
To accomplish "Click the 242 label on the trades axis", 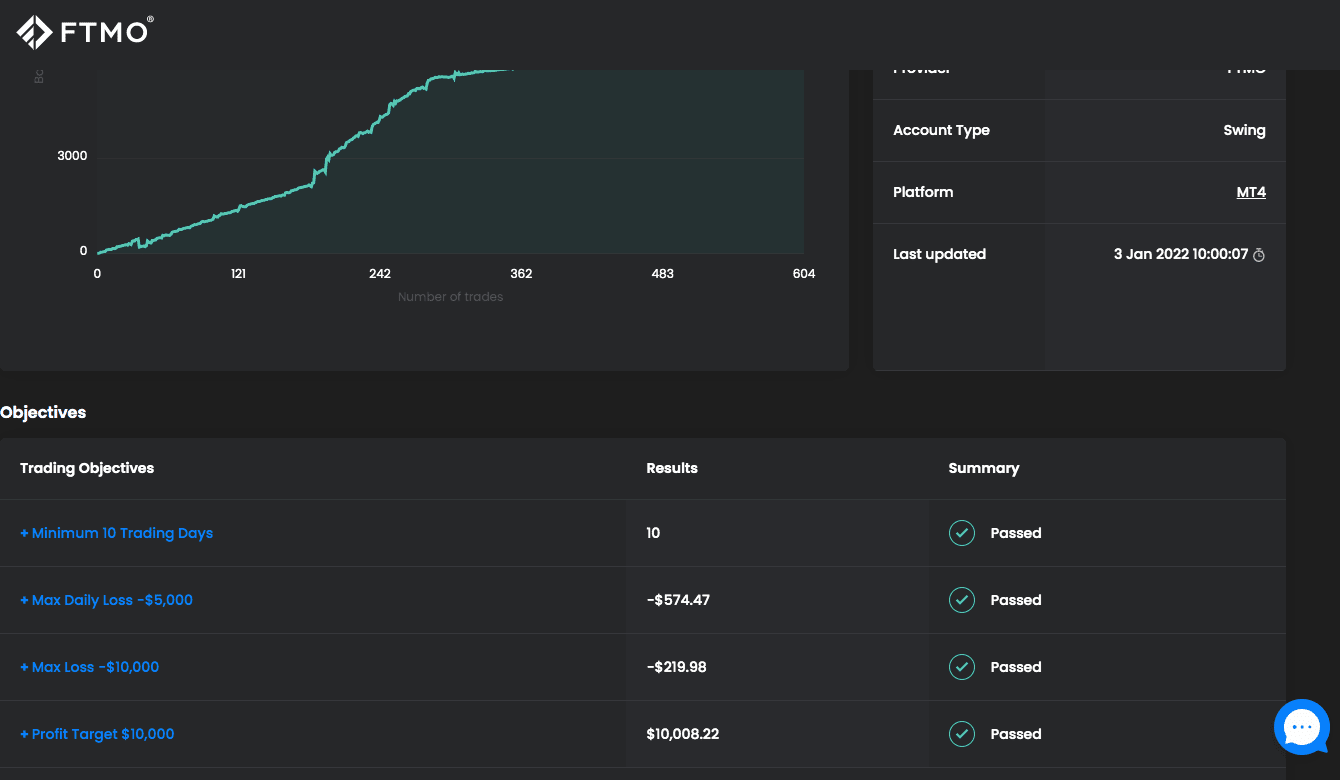I will pyautogui.click(x=380, y=274).
